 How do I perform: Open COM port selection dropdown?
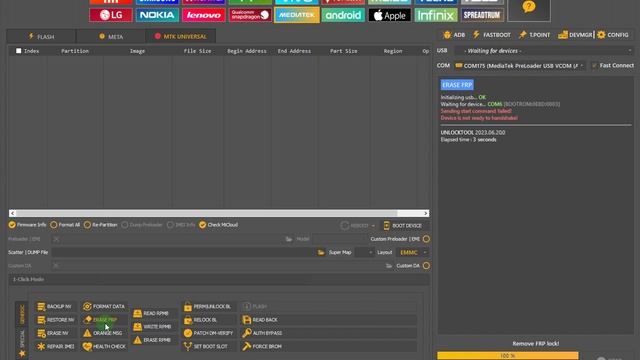click(x=520, y=66)
